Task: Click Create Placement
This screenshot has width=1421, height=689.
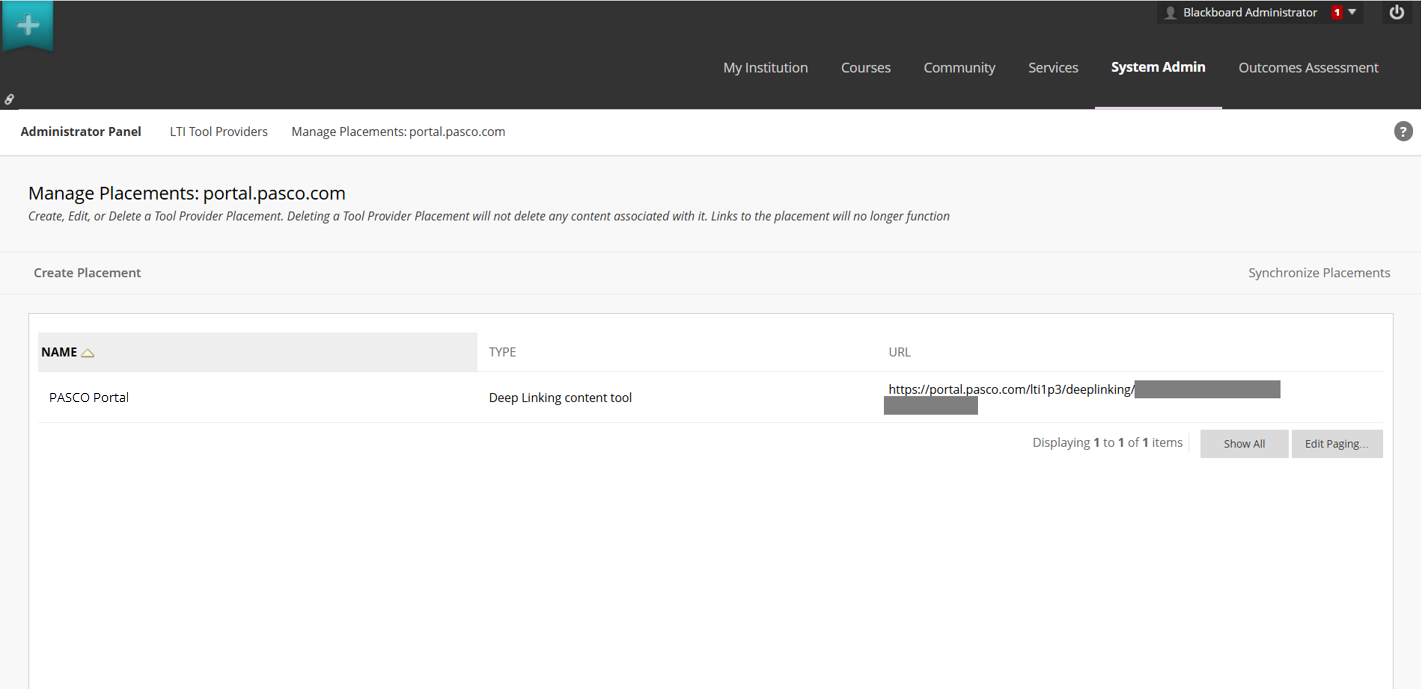Action: pyautogui.click(x=87, y=273)
